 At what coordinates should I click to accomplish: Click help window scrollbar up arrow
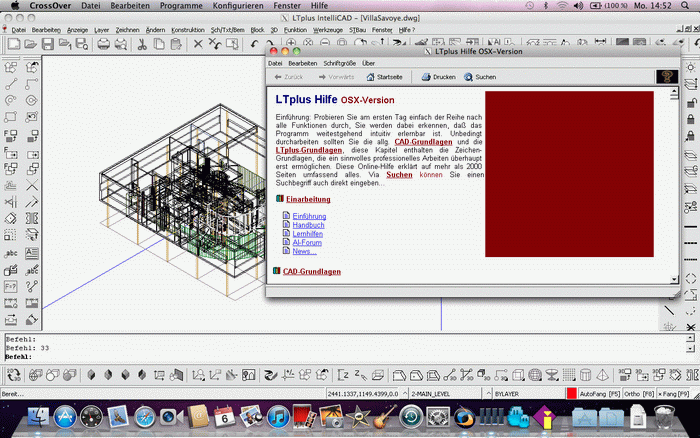click(674, 91)
